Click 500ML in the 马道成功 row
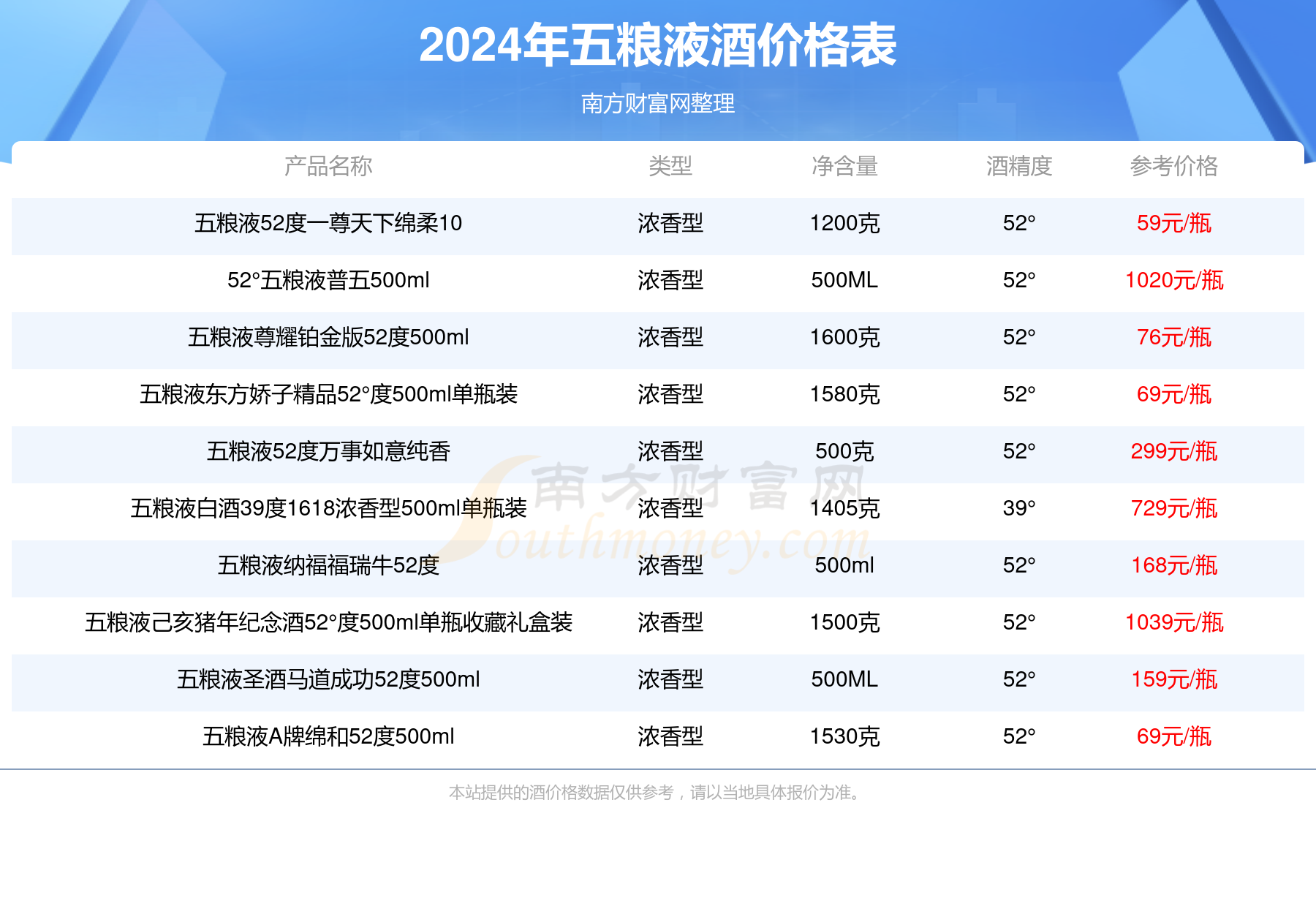Image resolution: width=1316 pixels, height=914 pixels. pyautogui.click(x=844, y=679)
